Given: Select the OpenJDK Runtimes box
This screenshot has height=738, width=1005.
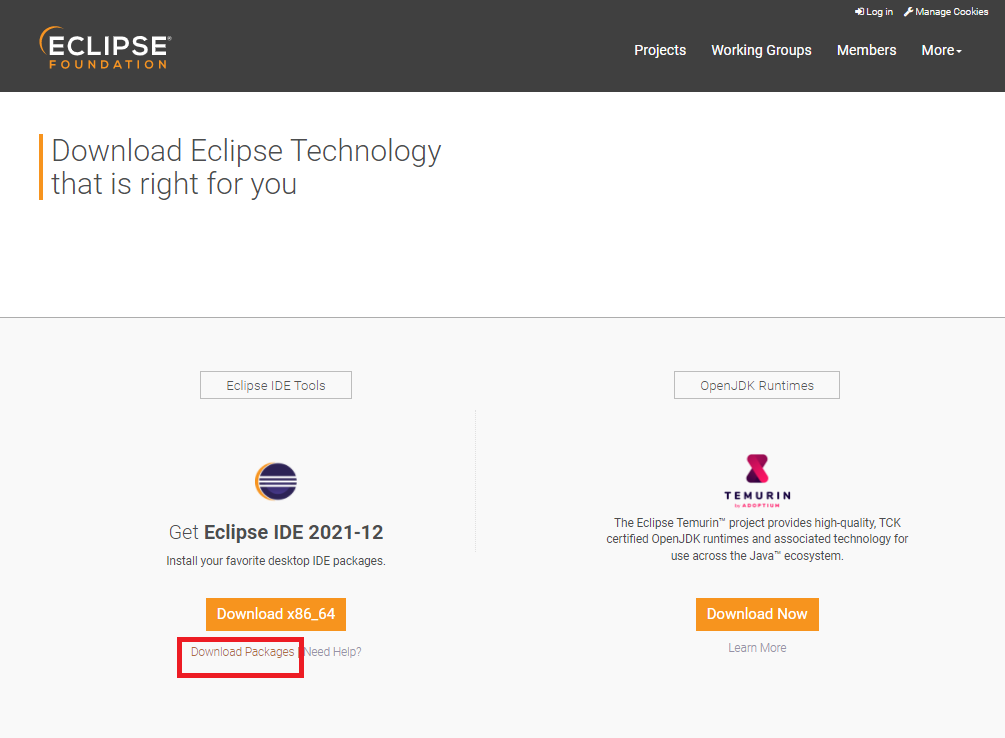Looking at the screenshot, I should pos(757,385).
